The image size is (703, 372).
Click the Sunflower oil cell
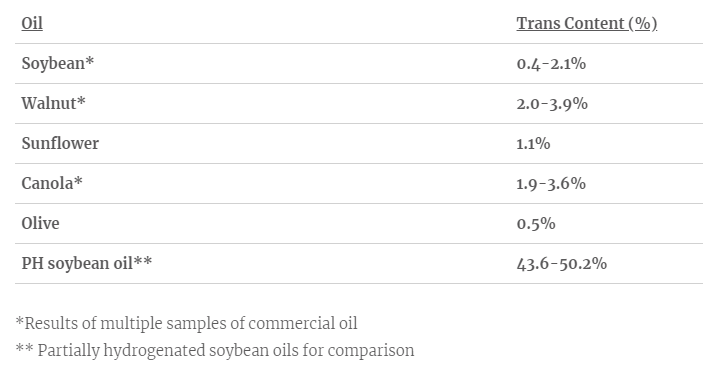(x=60, y=143)
